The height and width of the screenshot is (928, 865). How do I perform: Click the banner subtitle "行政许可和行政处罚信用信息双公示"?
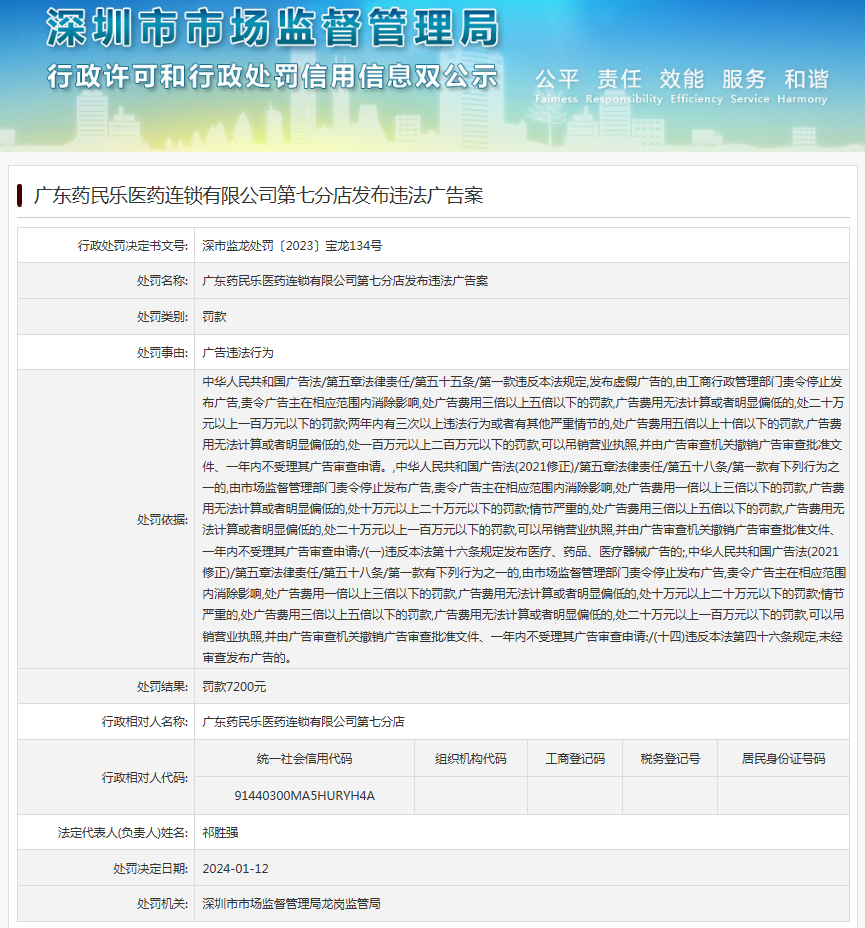tap(273, 77)
